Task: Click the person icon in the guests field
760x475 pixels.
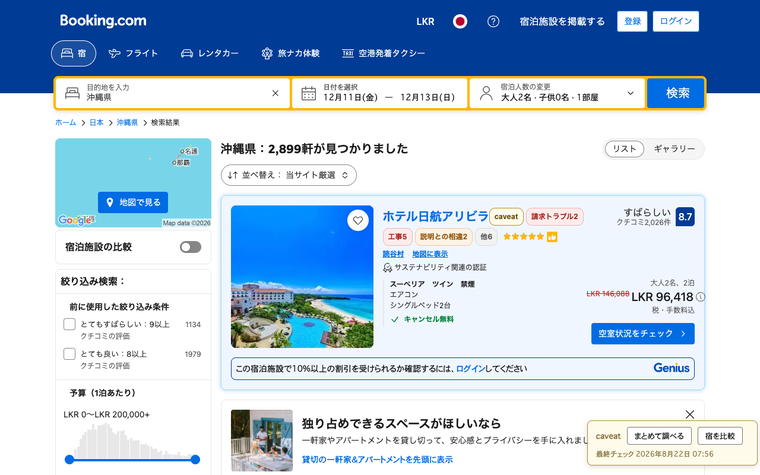Action: point(486,93)
